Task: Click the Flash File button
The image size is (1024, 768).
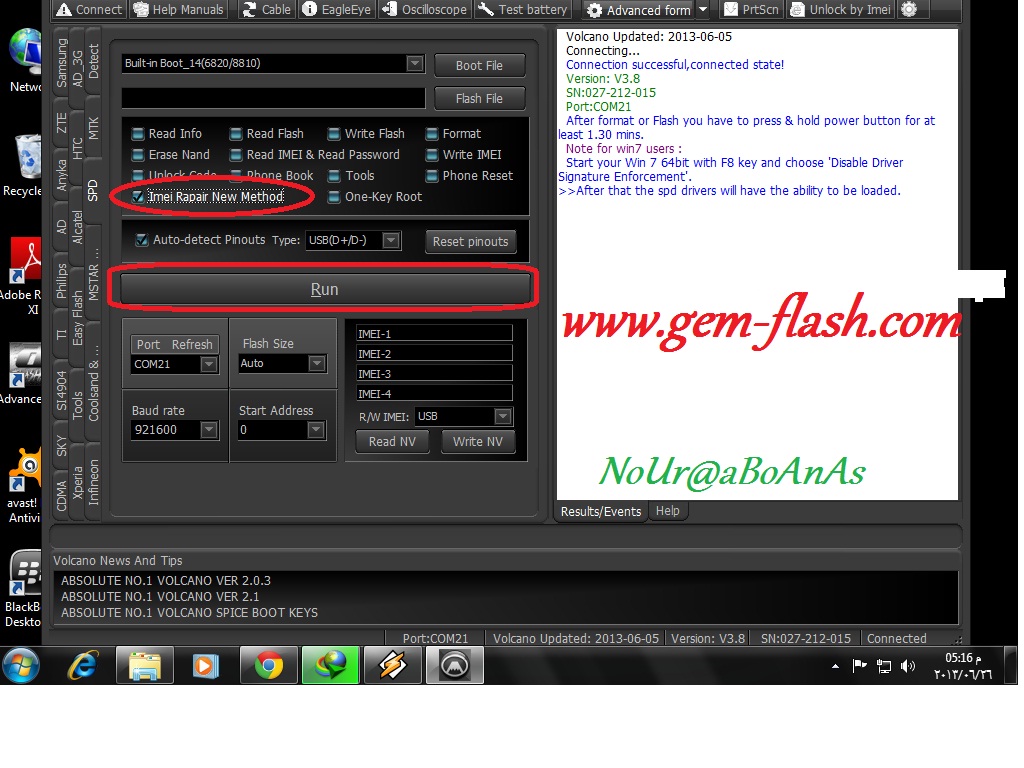Action: 479,99
